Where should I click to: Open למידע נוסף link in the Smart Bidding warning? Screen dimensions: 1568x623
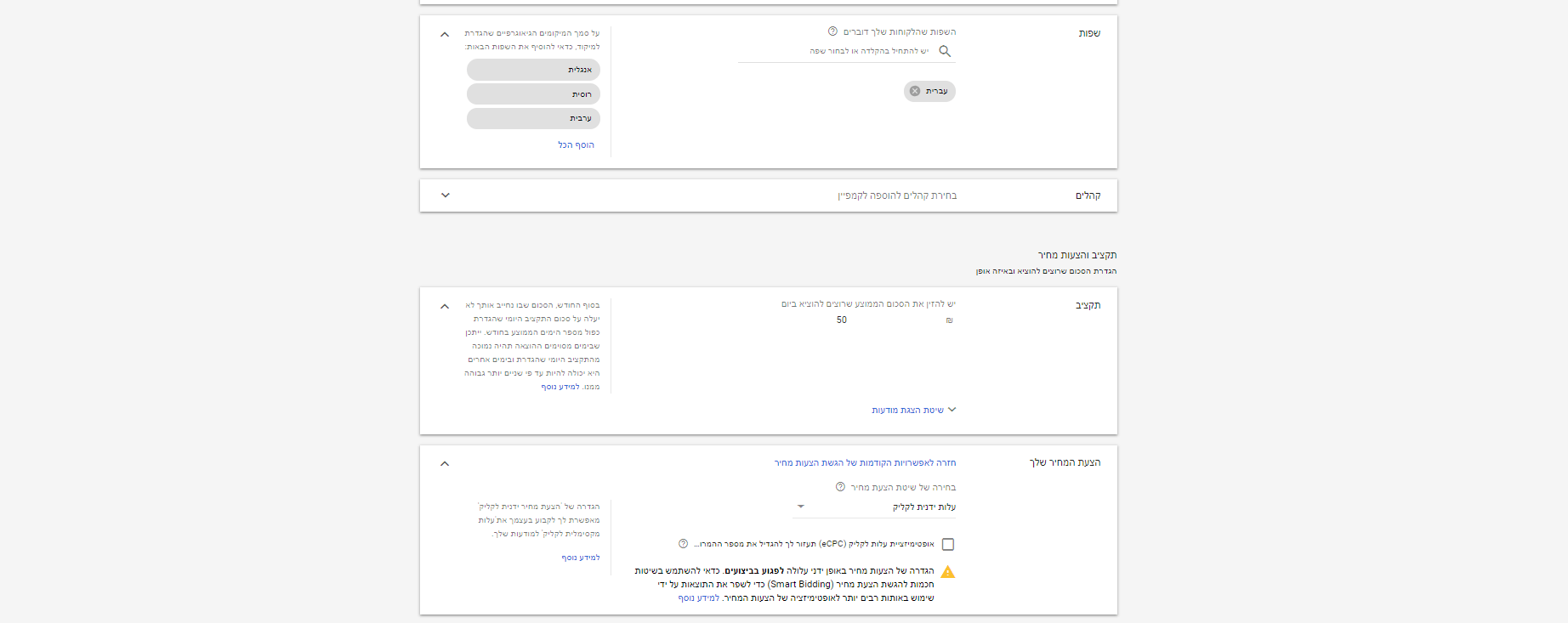(698, 598)
